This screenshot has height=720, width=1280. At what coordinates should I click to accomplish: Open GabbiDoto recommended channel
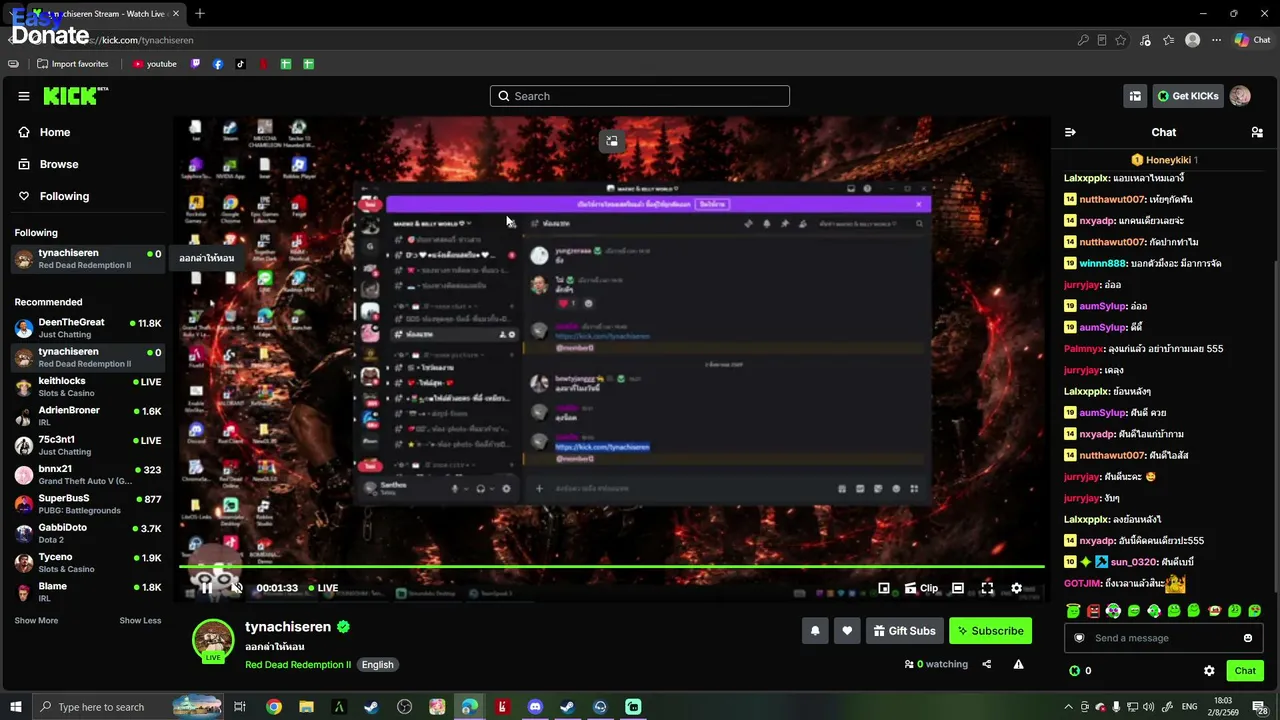pos(88,533)
